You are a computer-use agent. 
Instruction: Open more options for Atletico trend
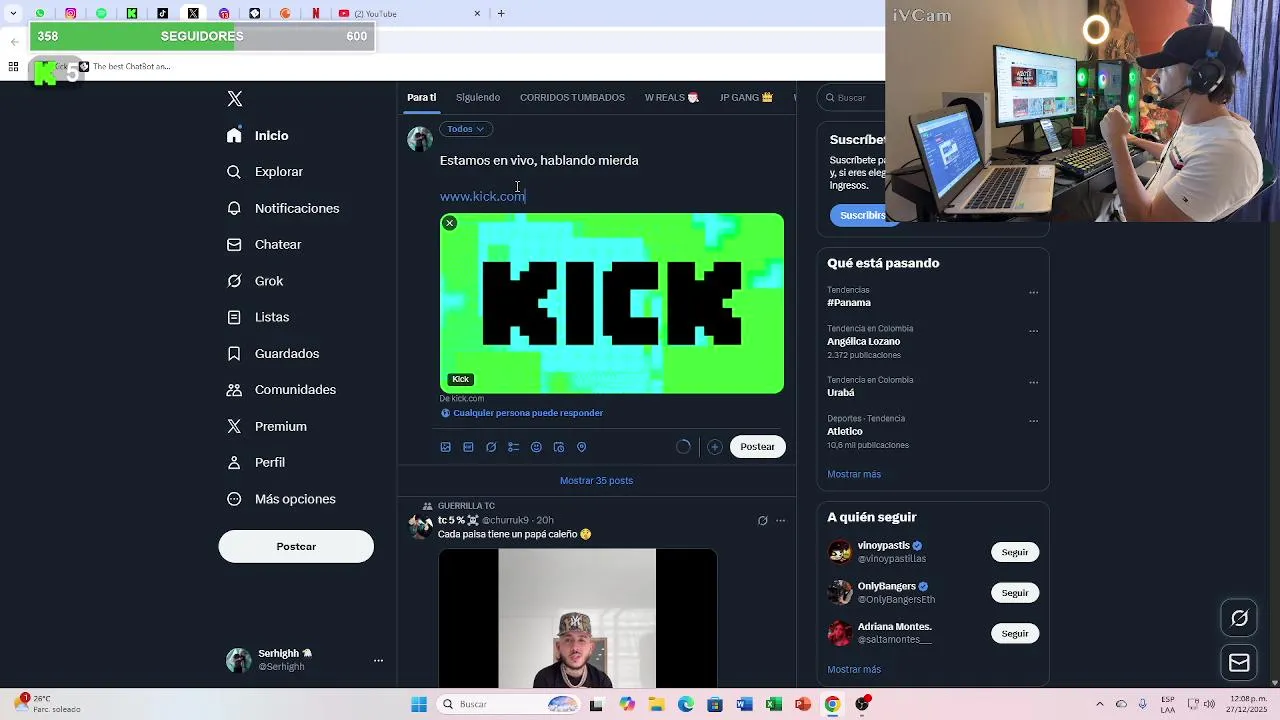1033,421
